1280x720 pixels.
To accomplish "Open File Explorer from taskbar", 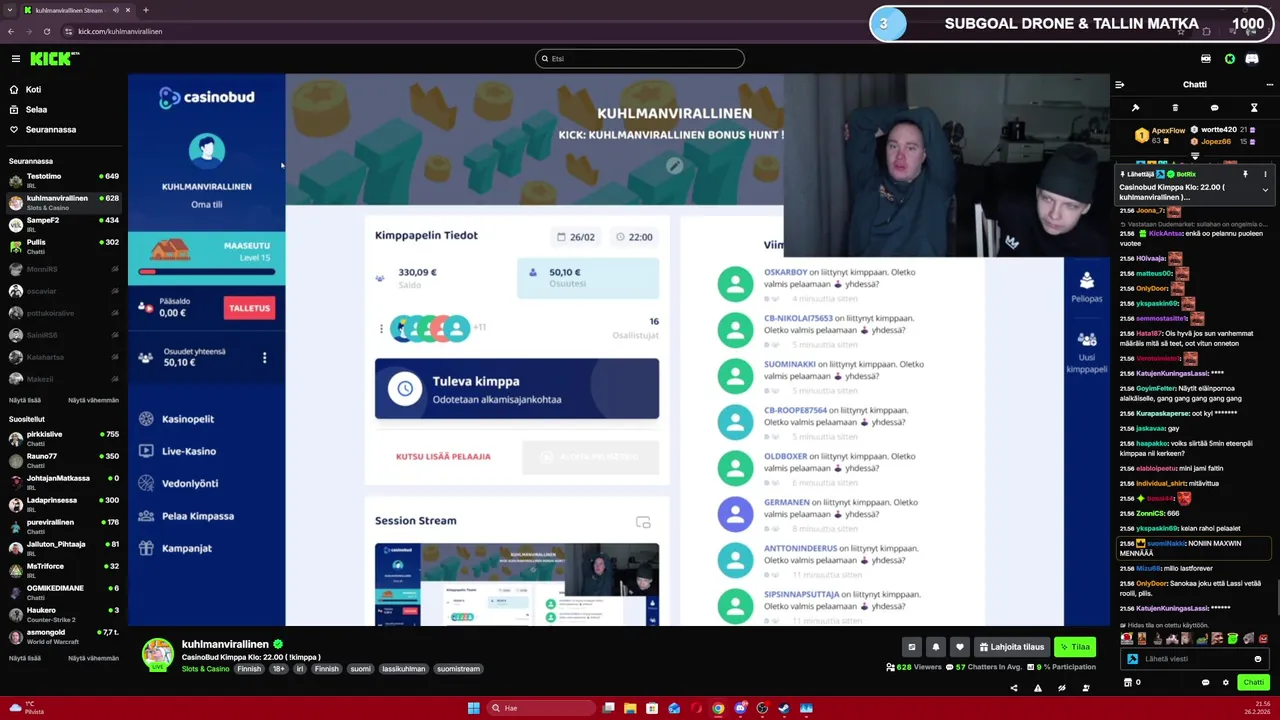I will point(630,708).
